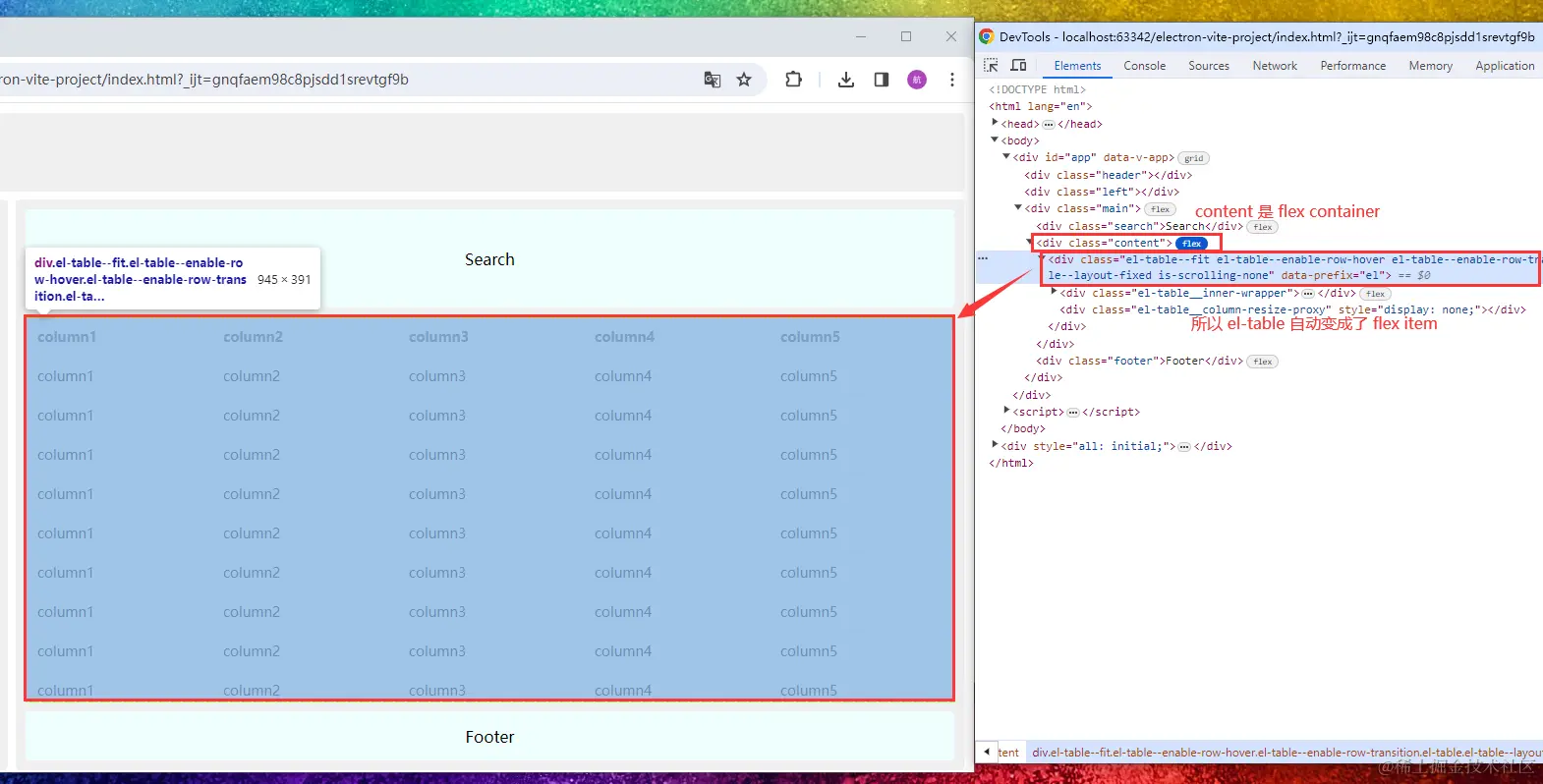Image resolution: width=1543 pixels, height=784 pixels.
Task: Open the purple profile avatar
Action: 917,80
